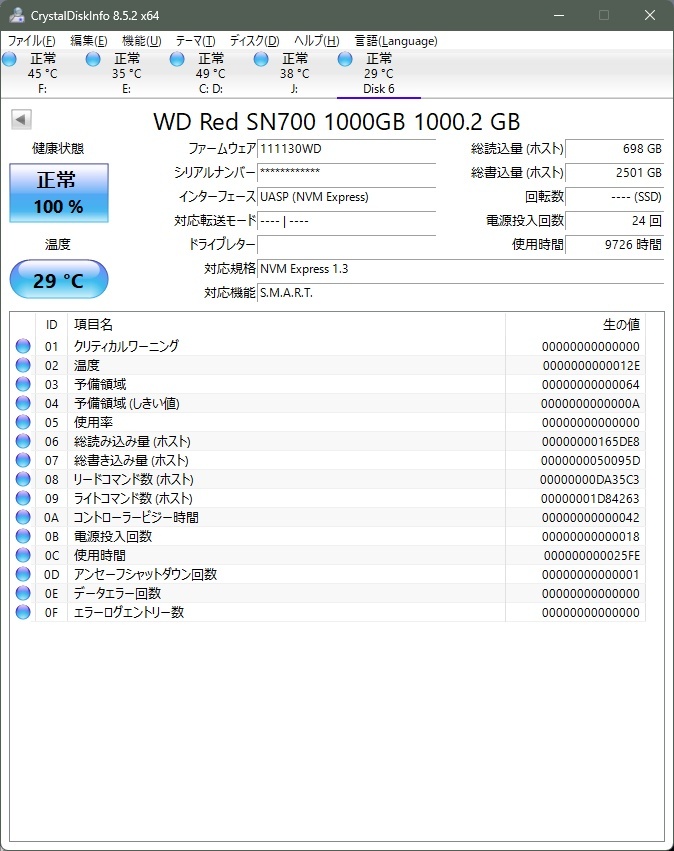Select the アンセーフシャットダウン回数 row name

click(145, 574)
